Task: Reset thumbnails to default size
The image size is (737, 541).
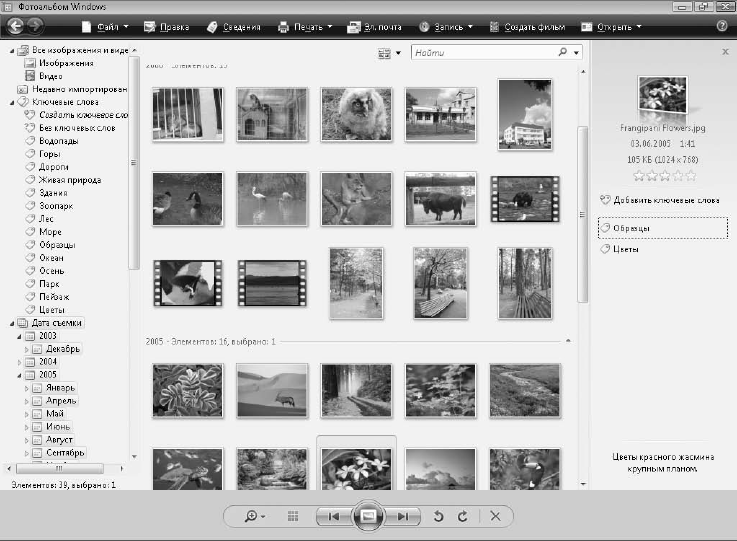Action: (x=293, y=516)
